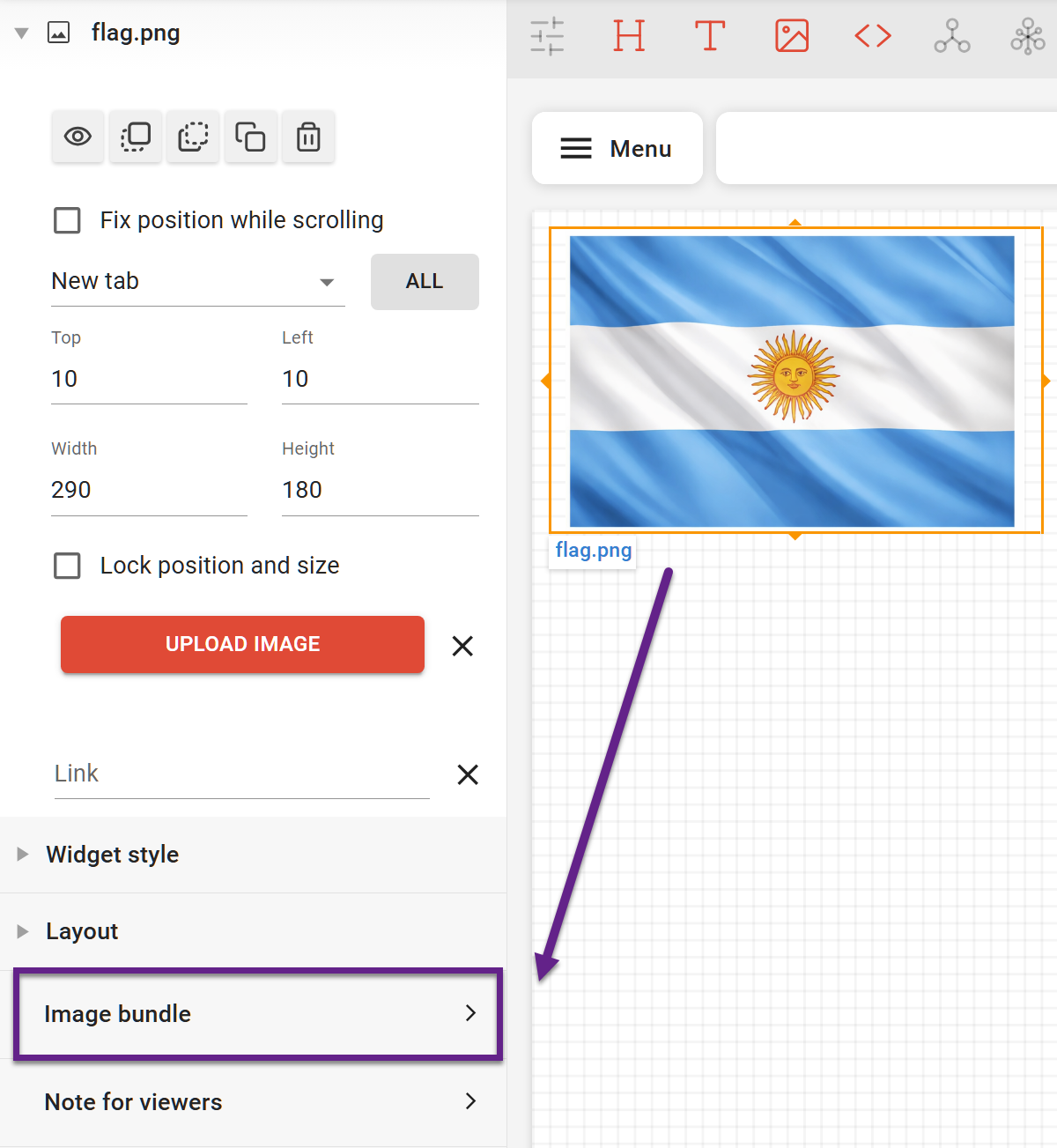Click the Width input field
Image resolution: width=1057 pixels, height=1148 pixels.
tap(149, 490)
